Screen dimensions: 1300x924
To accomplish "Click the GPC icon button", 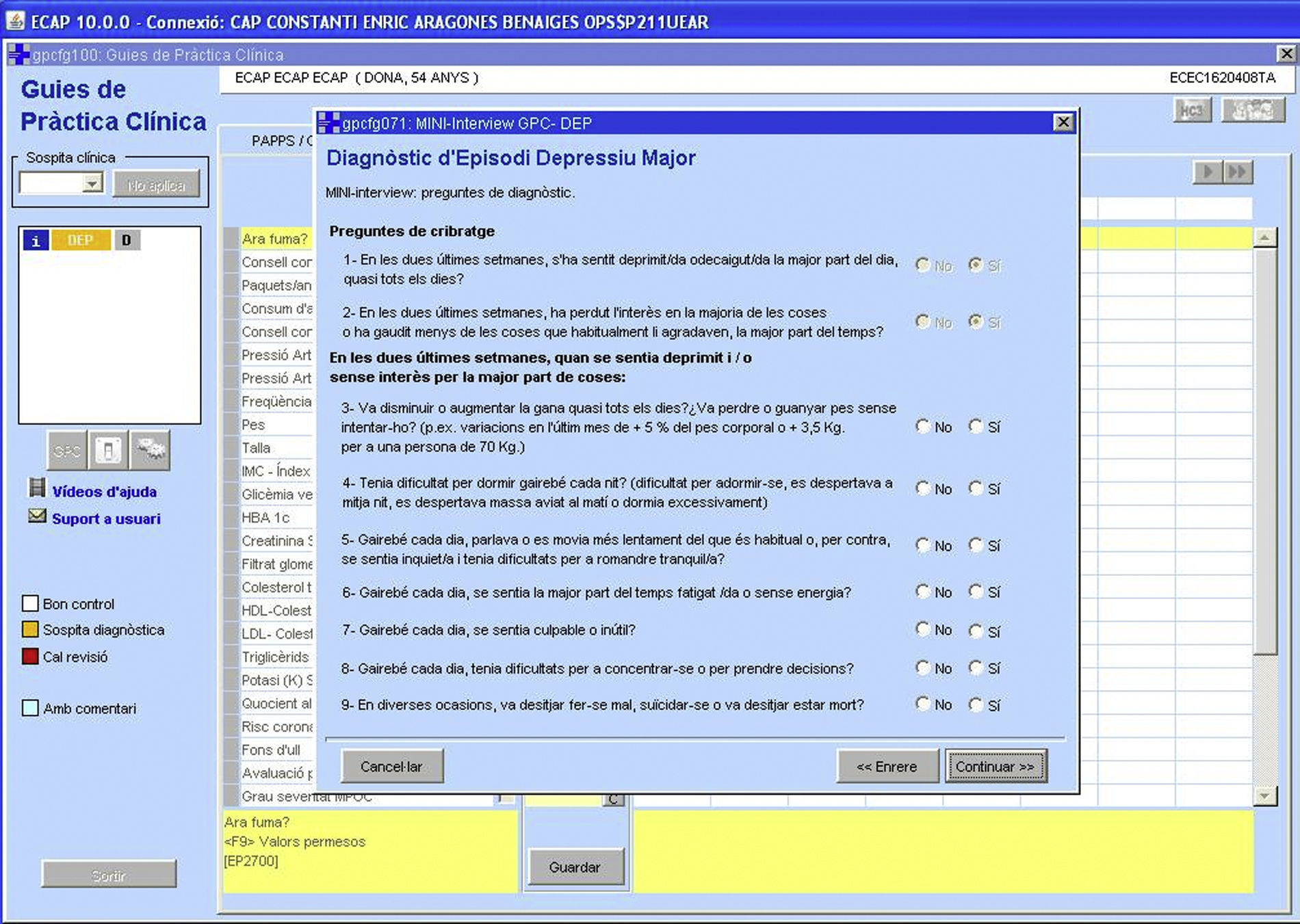I will click(x=67, y=451).
